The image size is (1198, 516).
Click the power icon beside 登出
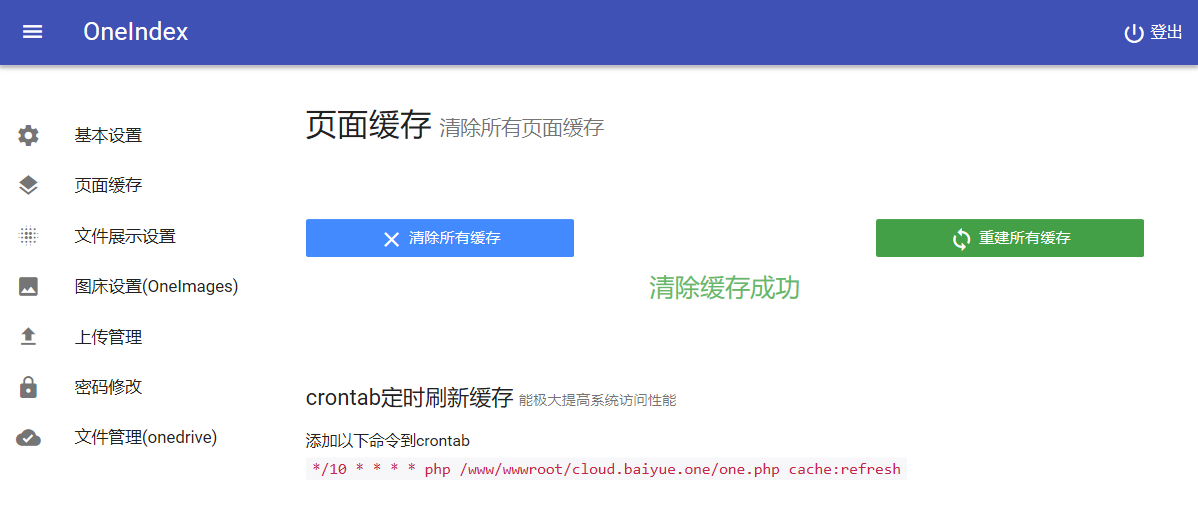click(1134, 33)
